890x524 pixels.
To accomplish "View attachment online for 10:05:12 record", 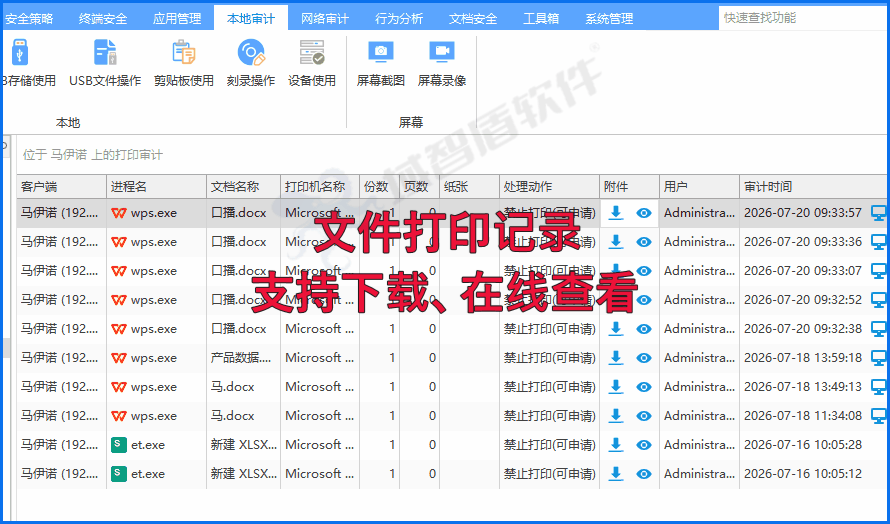I will tap(644, 473).
